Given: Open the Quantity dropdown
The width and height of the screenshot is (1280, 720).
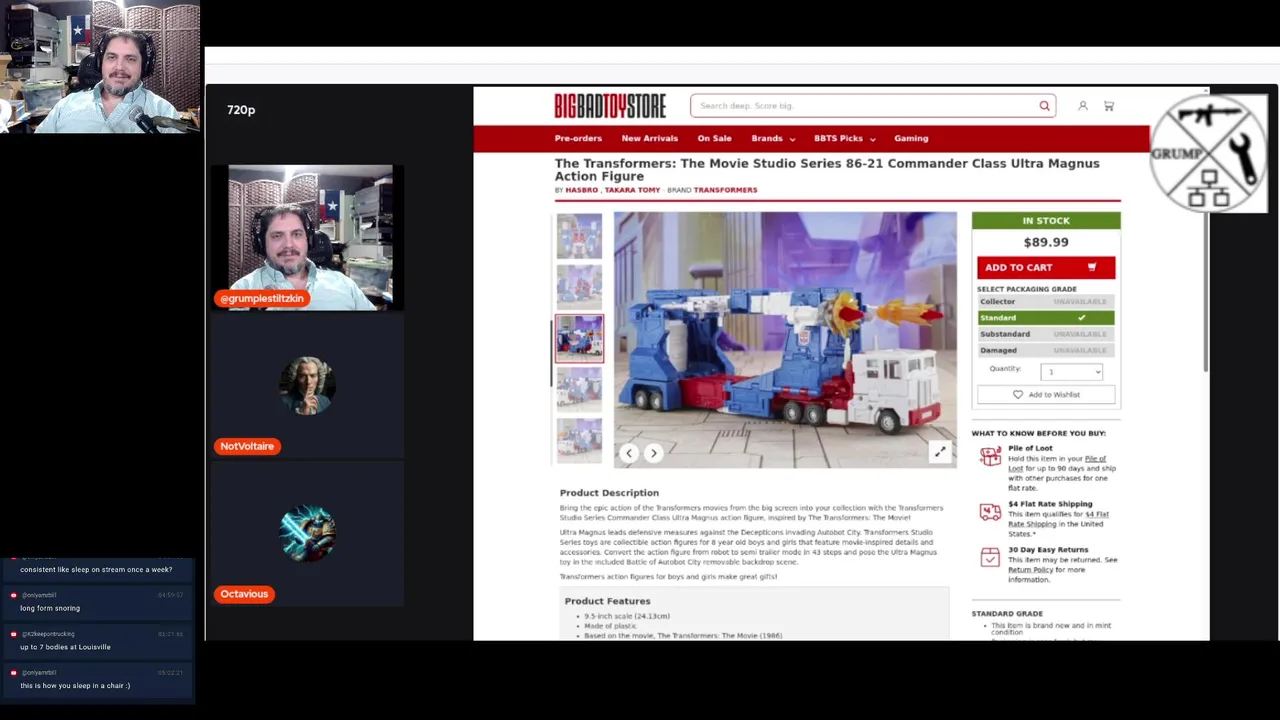Looking at the screenshot, I should 1071,372.
